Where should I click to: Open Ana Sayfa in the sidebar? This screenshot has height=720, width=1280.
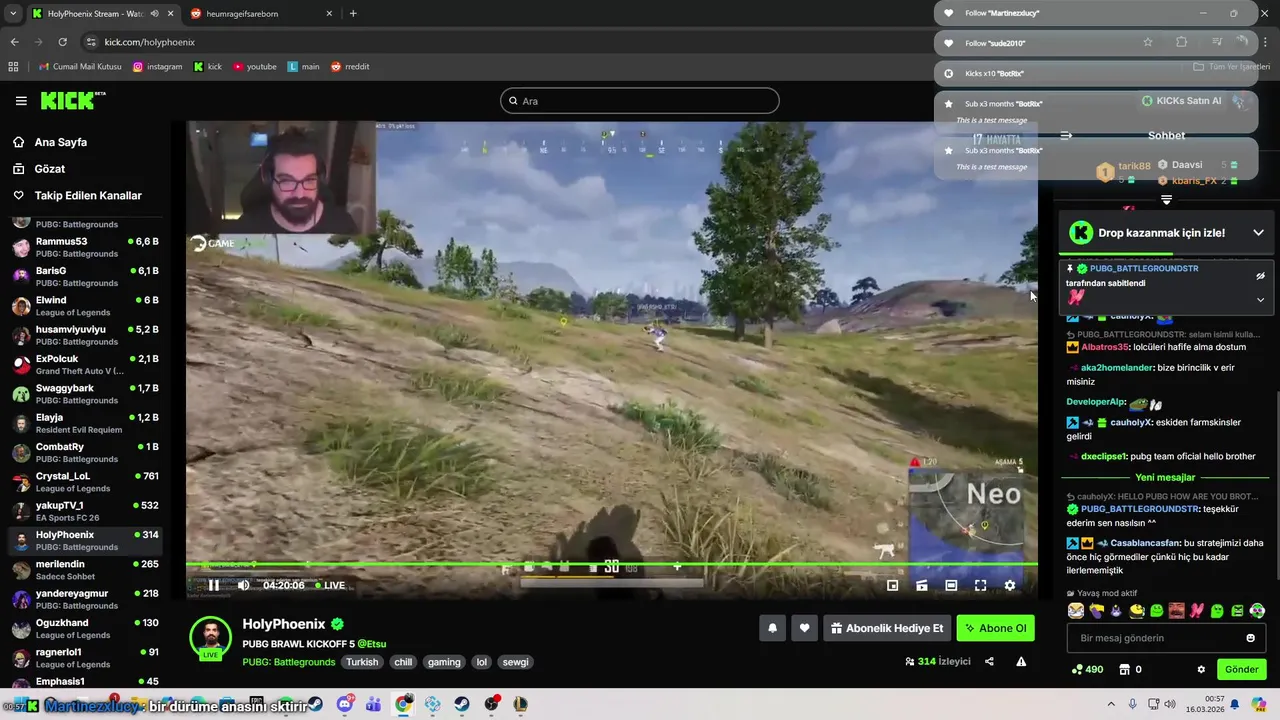(x=60, y=142)
